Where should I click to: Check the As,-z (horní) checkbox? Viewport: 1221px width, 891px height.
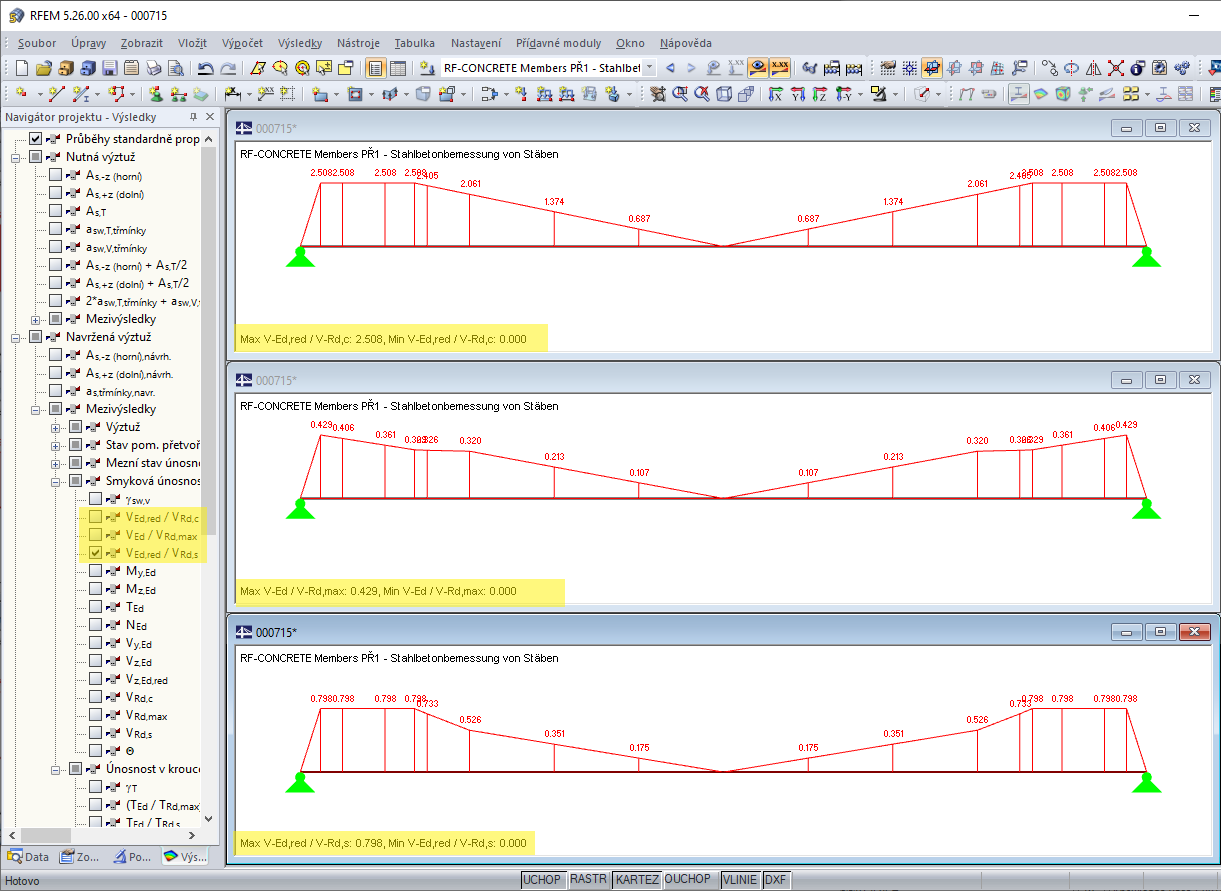tap(56, 175)
